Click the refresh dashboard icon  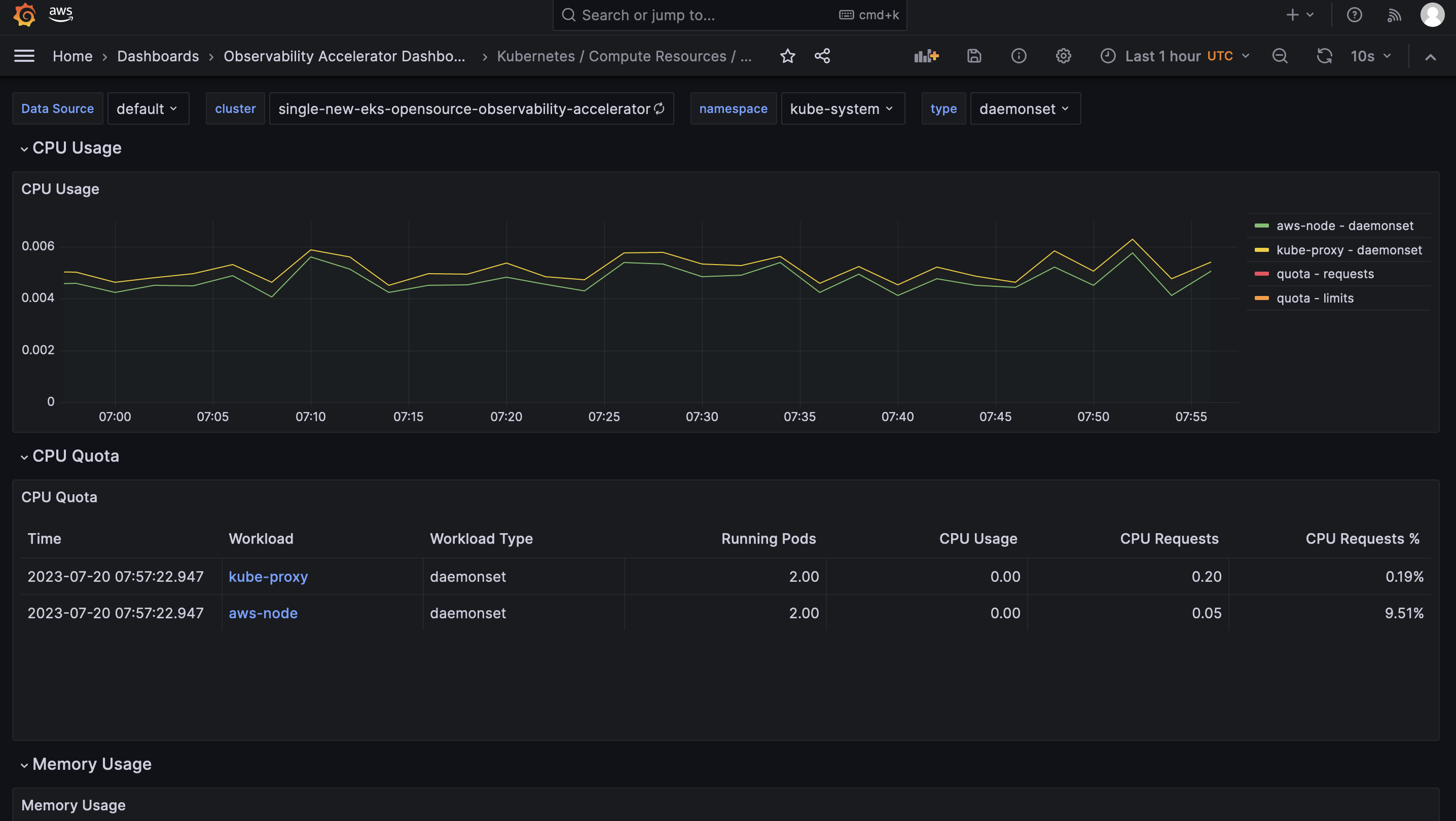[x=1324, y=56]
